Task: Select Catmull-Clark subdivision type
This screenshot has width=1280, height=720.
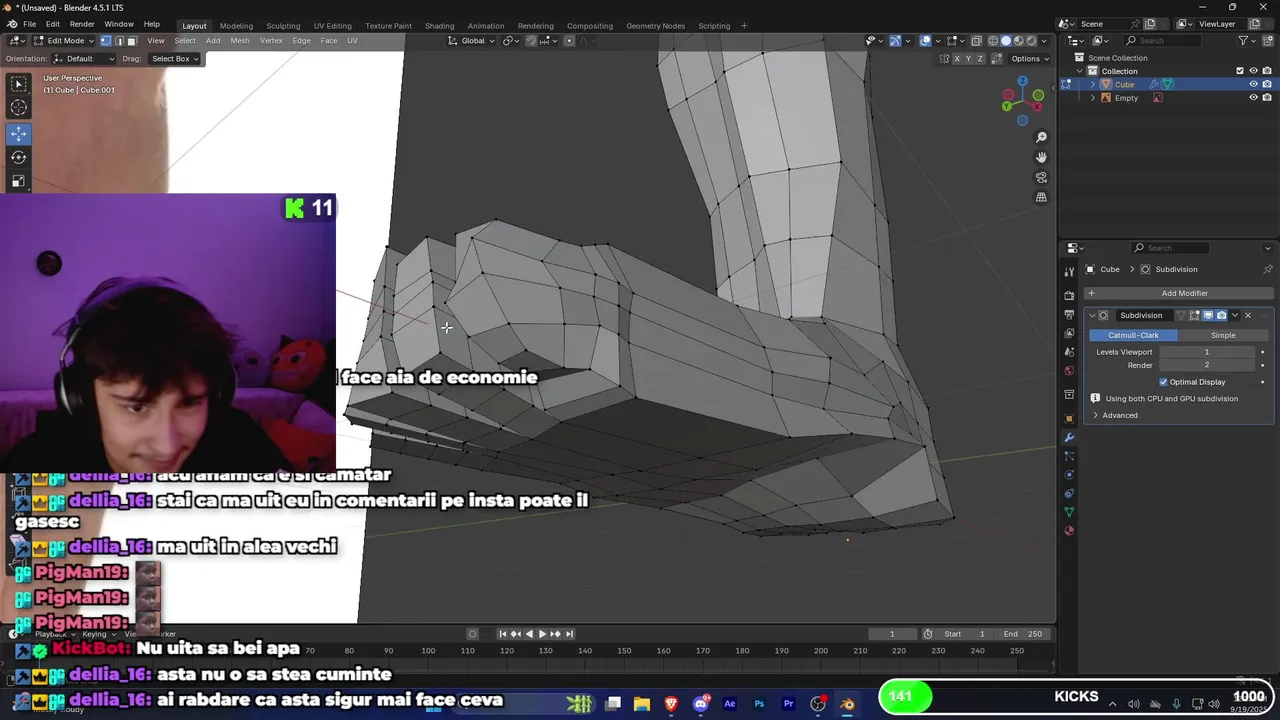Action: click(x=1134, y=335)
